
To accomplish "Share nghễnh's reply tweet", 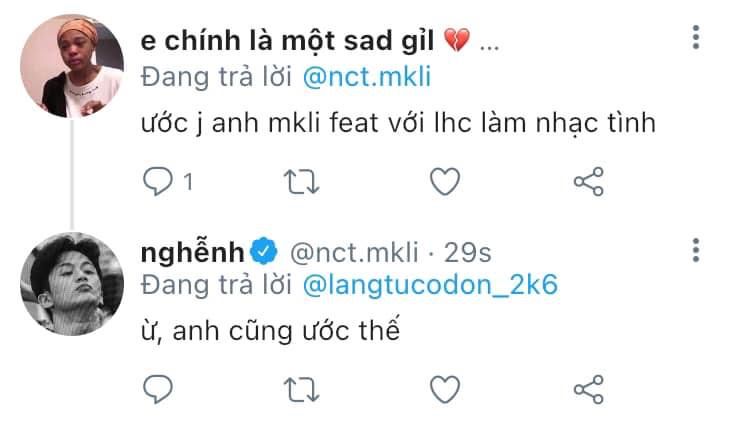I will (x=589, y=387).
